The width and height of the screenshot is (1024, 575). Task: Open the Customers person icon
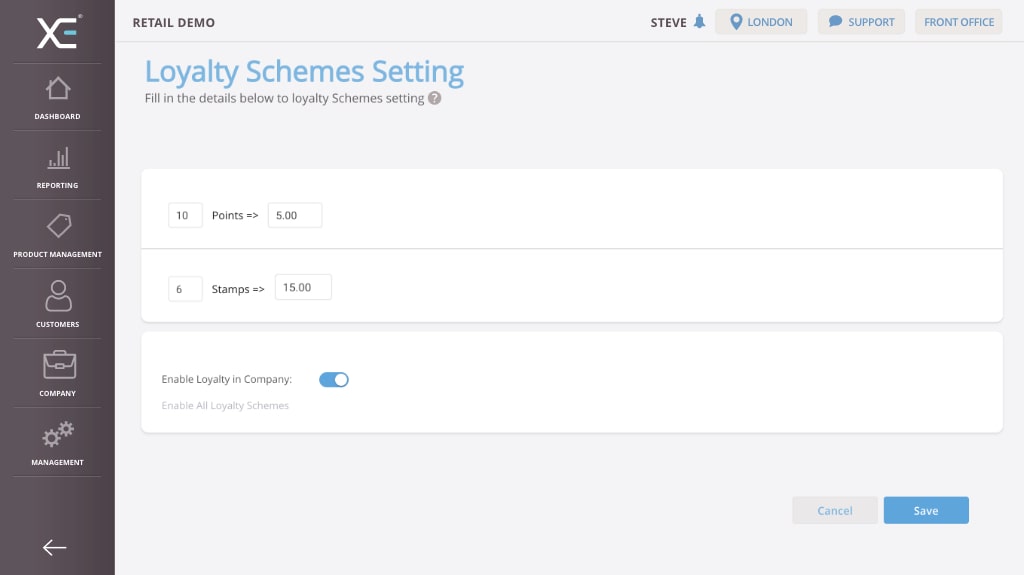[58, 295]
